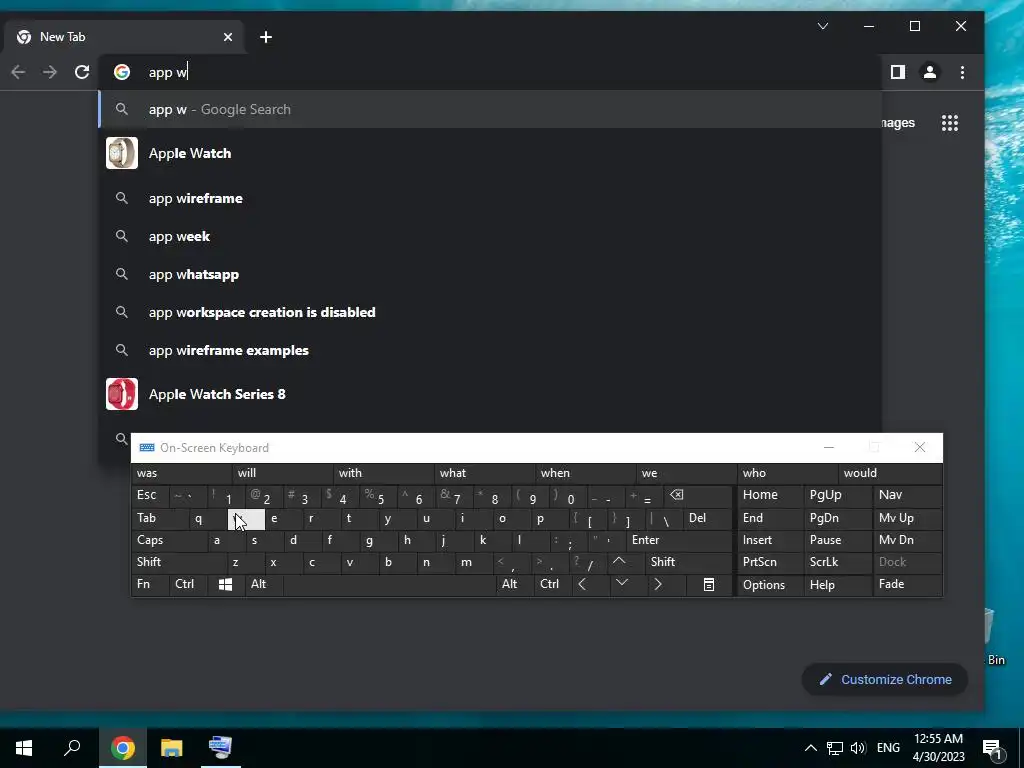Go forward with Chrome forward arrow
Image resolution: width=1024 pixels, height=768 pixels.
point(50,72)
